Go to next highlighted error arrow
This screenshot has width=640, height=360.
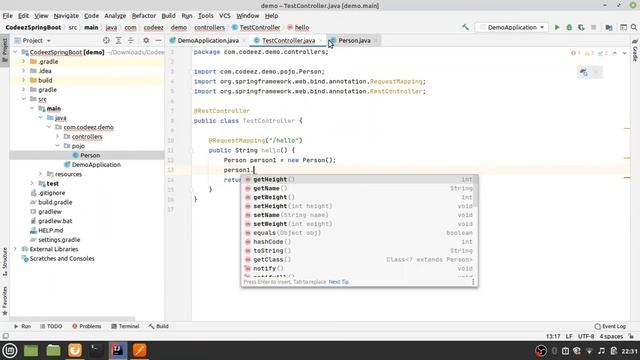point(624,53)
